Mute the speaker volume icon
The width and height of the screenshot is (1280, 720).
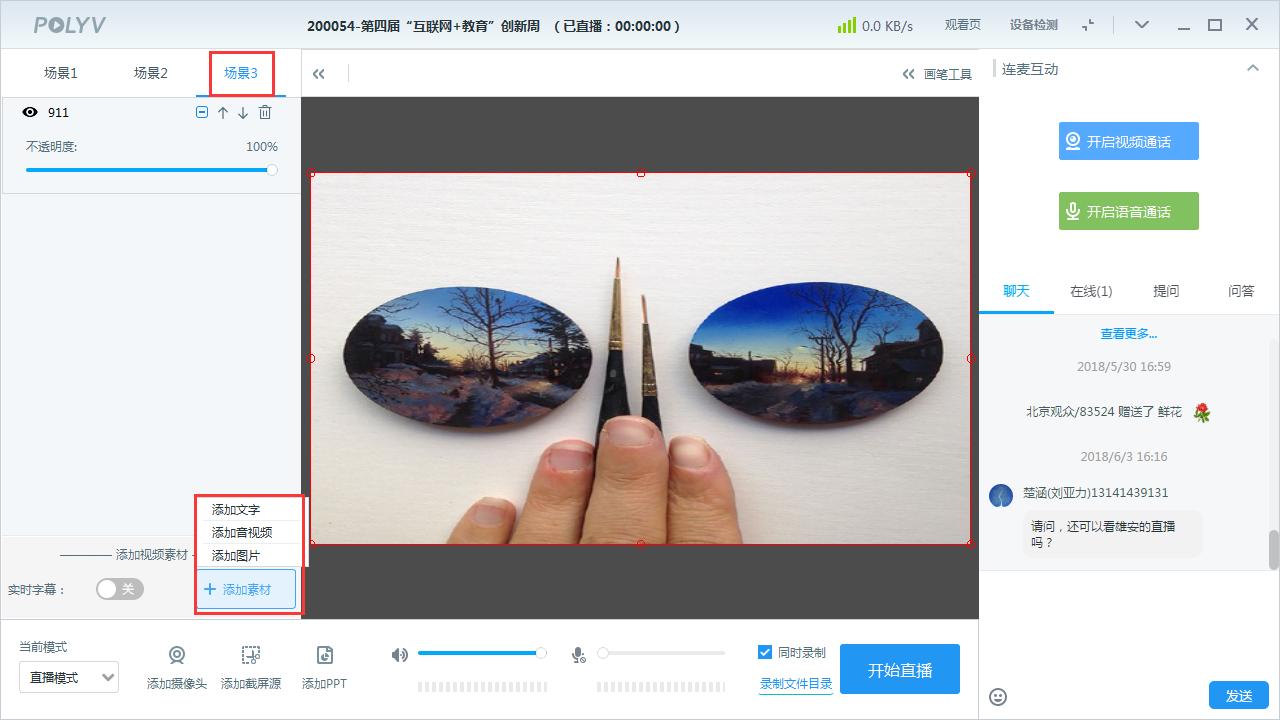click(x=400, y=655)
